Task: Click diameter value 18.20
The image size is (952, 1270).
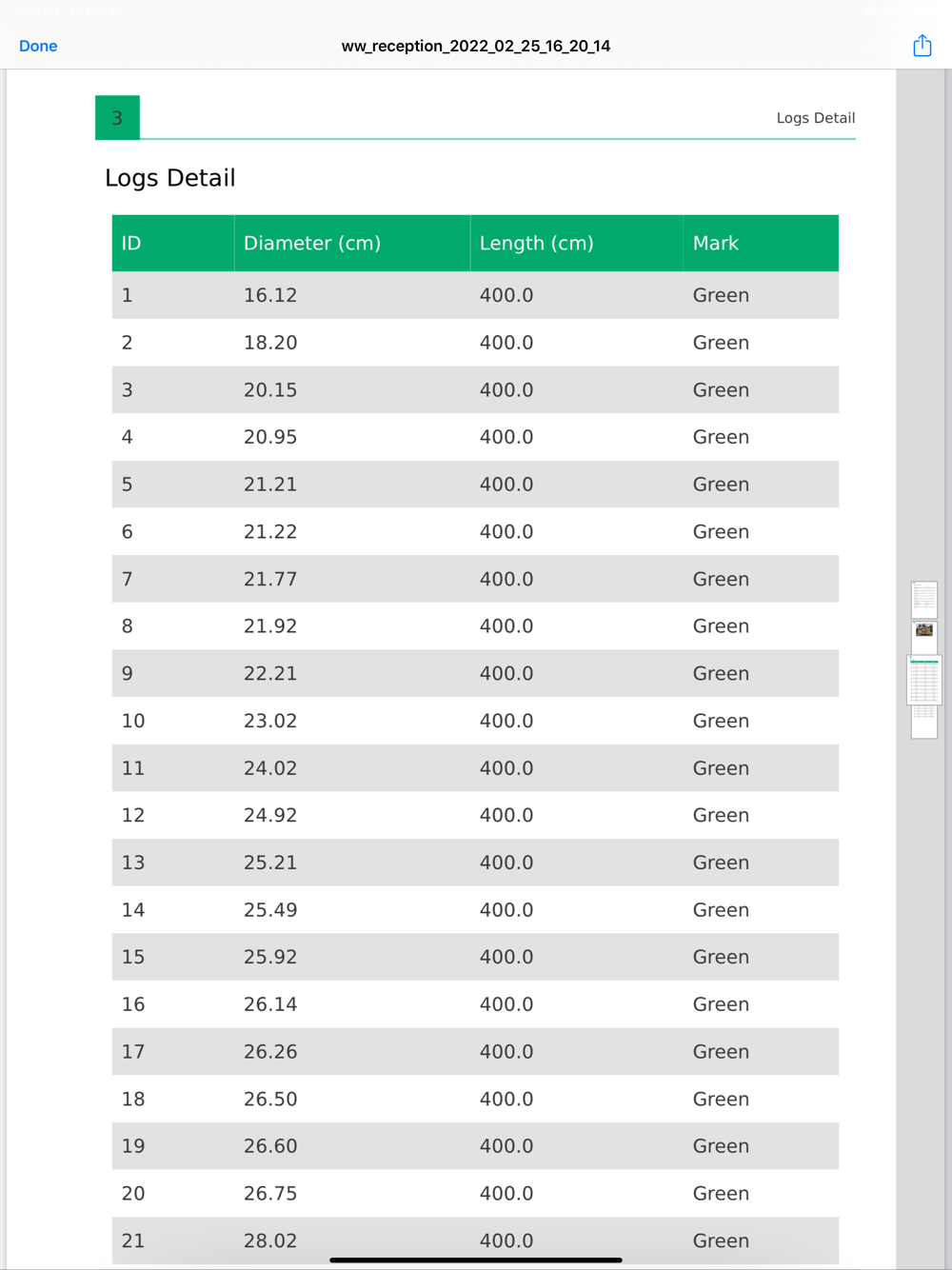Action: pos(270,343)
